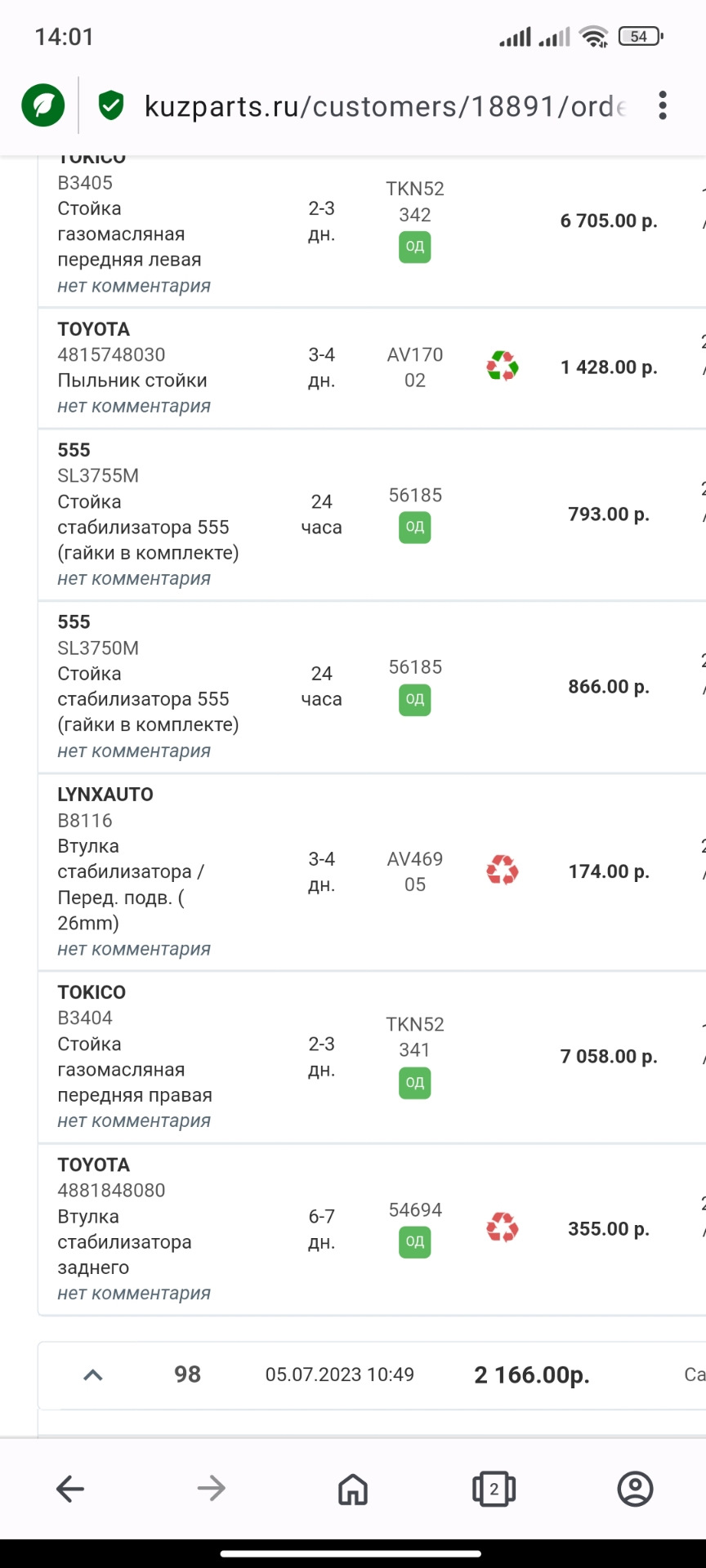Open the browser three-dot menu
This screenshot has width=706, height=1568.
pyautogui.click(x=663, y=105)
